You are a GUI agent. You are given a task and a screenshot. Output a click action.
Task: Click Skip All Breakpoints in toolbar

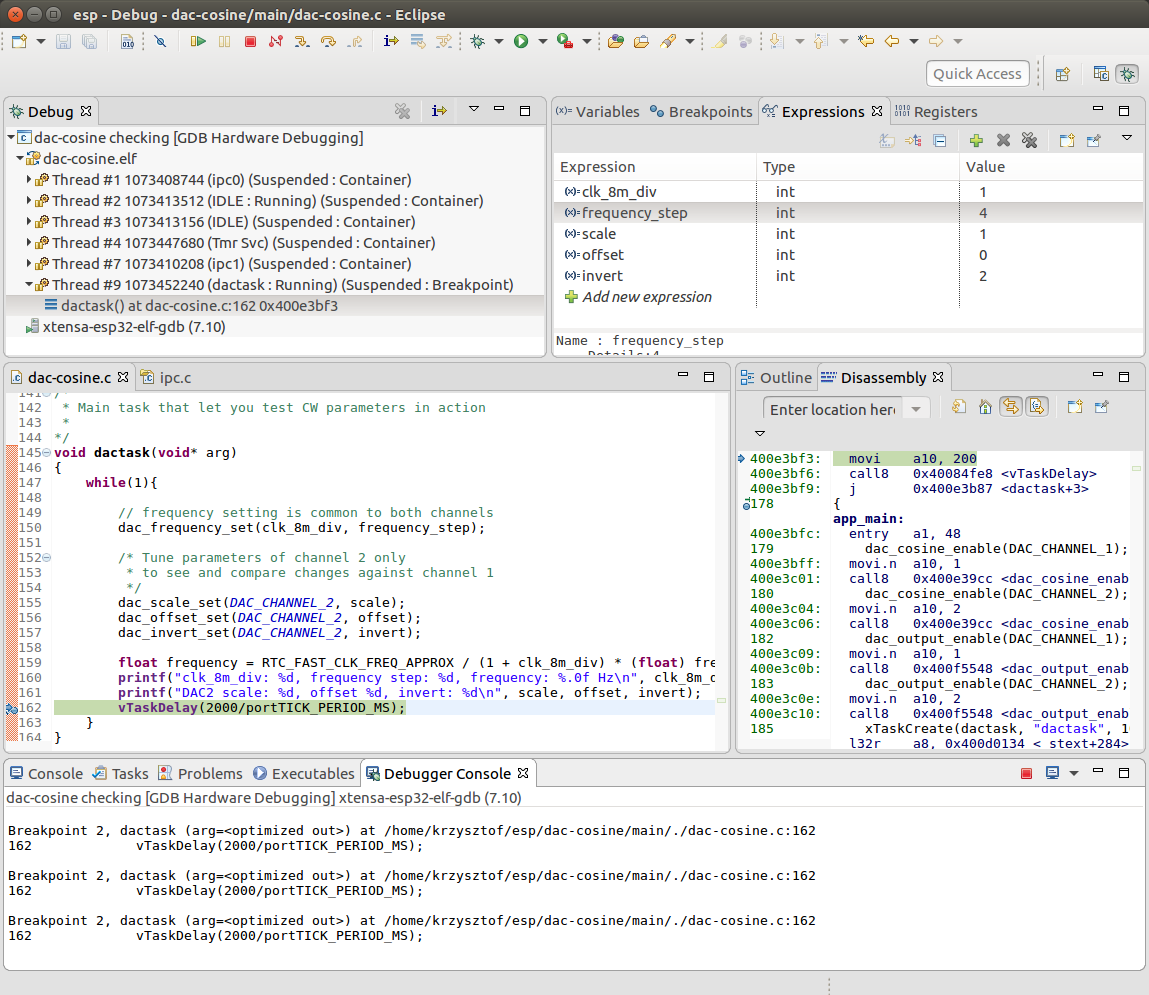tap(159, 41)
